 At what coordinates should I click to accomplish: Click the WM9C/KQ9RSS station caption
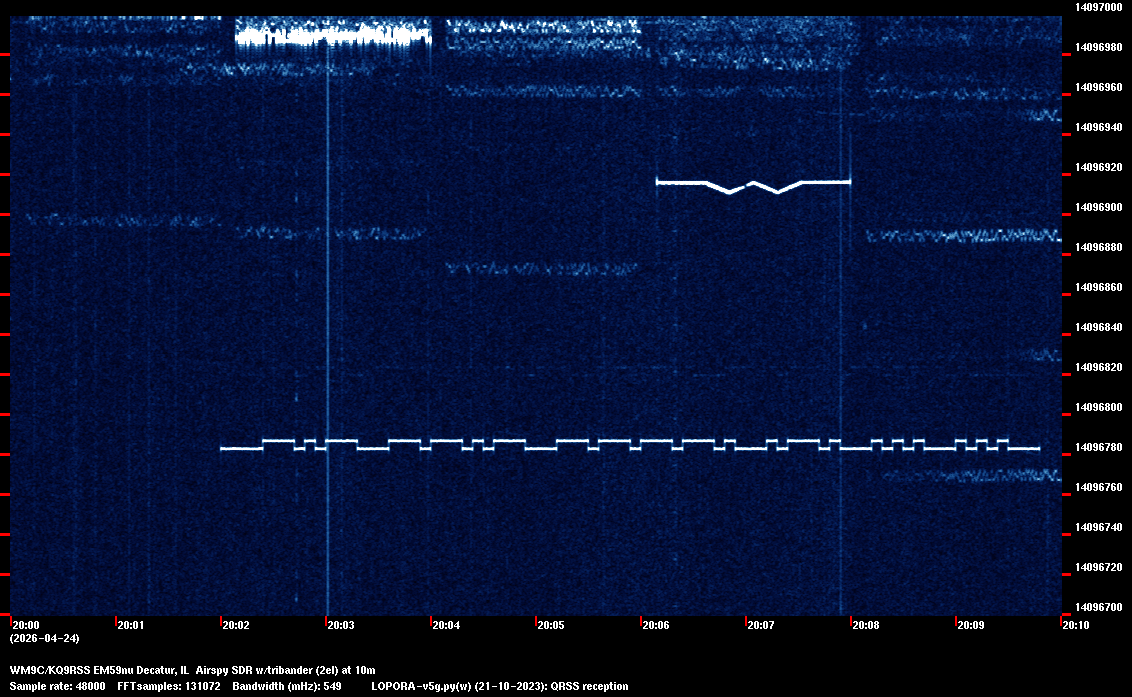pyautogui.click(x=192, y=669)
